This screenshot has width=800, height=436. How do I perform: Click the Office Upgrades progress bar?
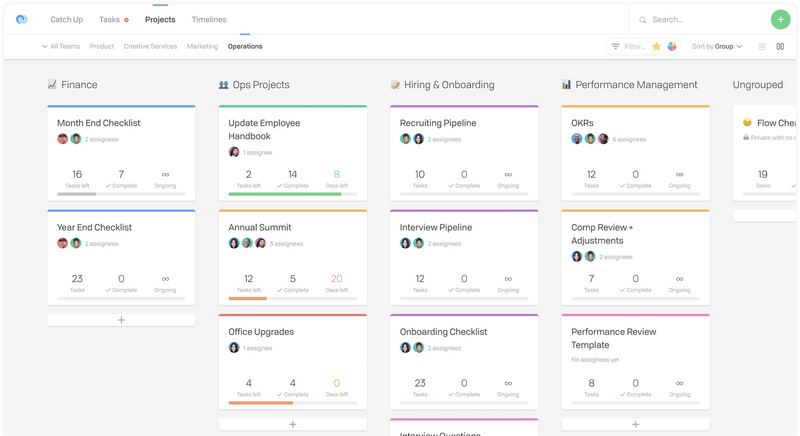coord(293,403)
